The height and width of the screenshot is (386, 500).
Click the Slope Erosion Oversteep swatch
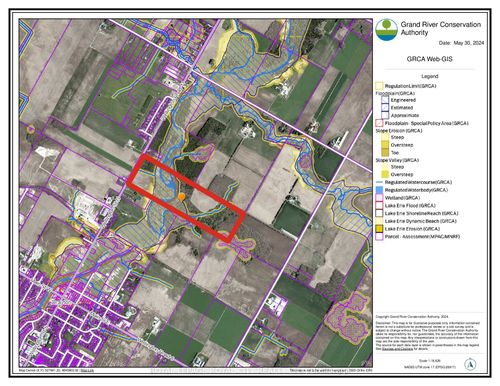[385, 145]
